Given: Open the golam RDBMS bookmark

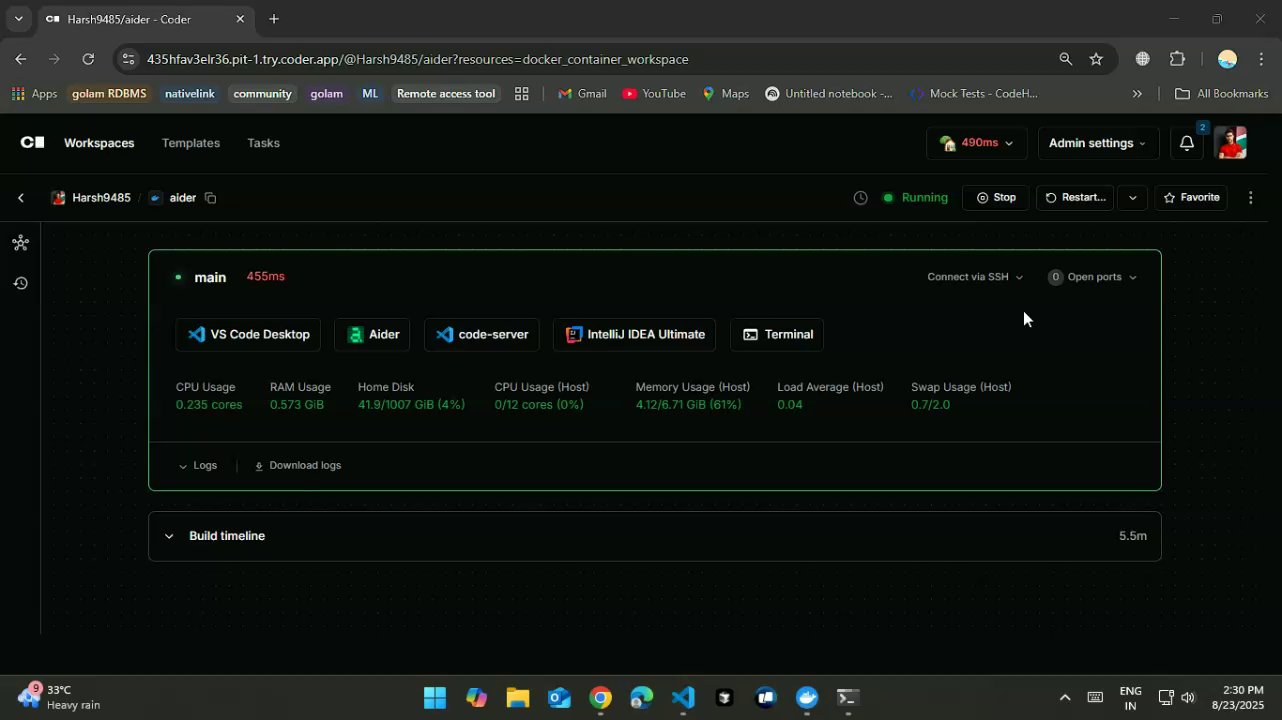Looking at the screenshot, I should pos(109,94).
